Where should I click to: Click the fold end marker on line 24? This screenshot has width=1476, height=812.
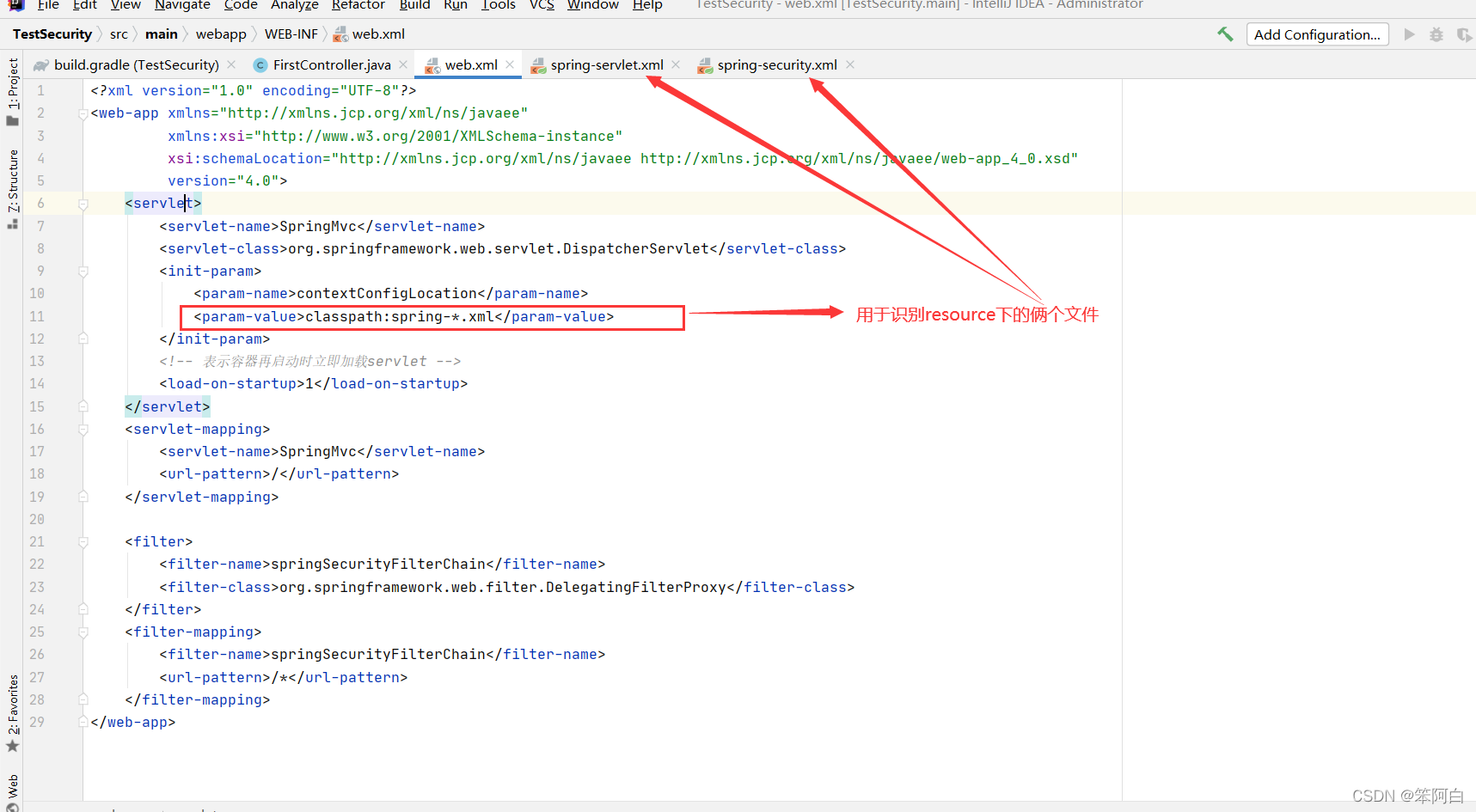[x=83, y=609]
